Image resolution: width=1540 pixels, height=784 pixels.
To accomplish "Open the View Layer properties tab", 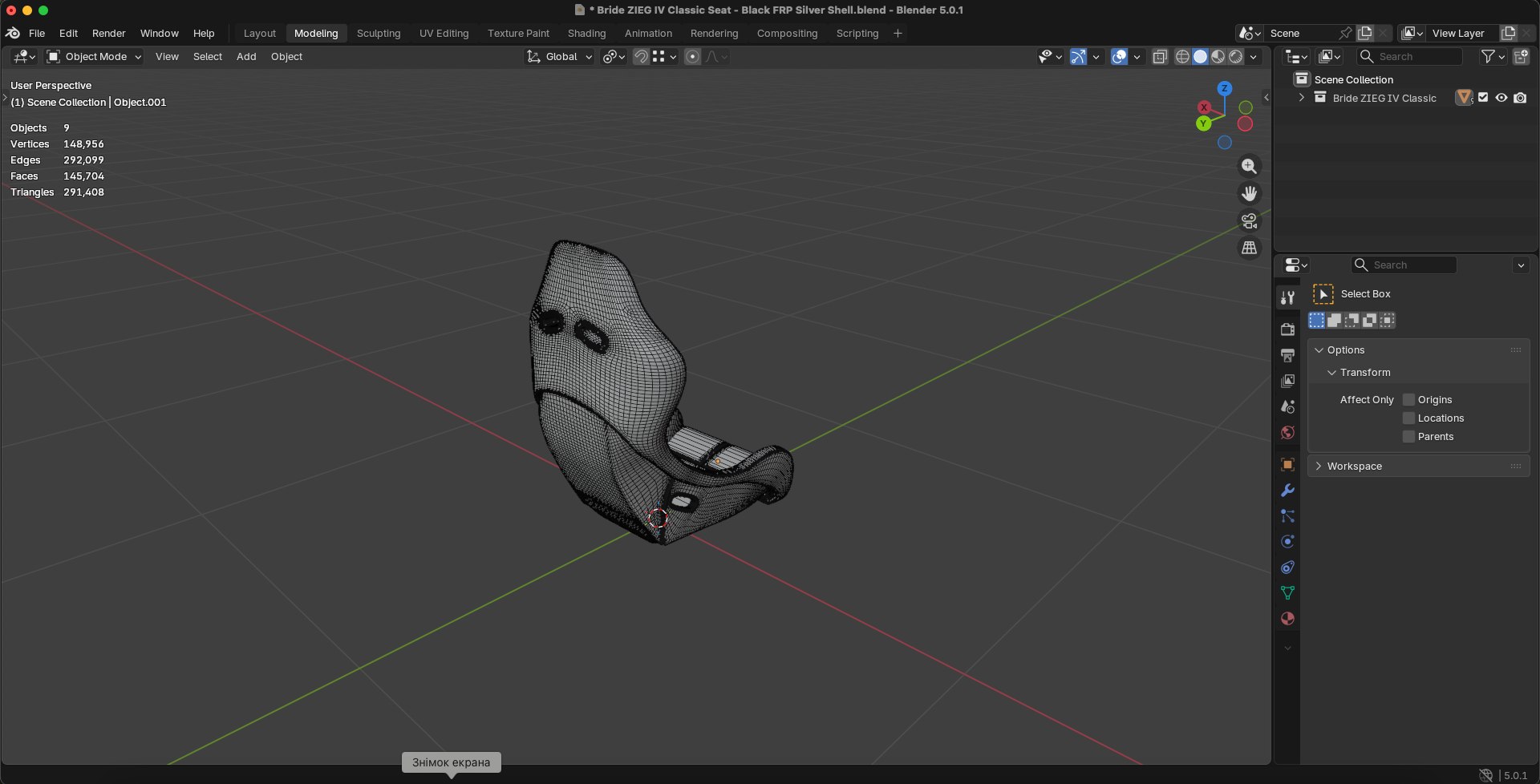I will click(1287, 381).
